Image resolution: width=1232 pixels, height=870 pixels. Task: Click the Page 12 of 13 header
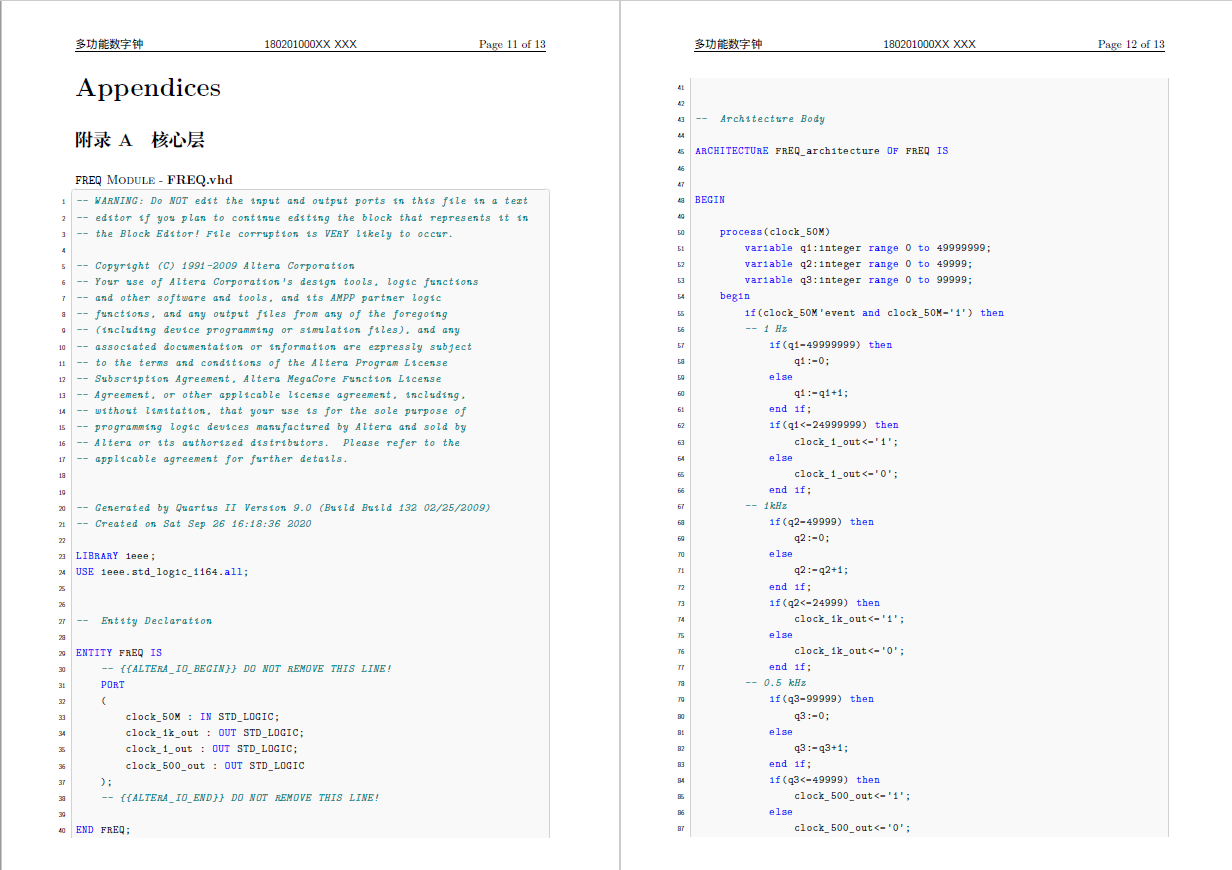tap(1131, 44)
